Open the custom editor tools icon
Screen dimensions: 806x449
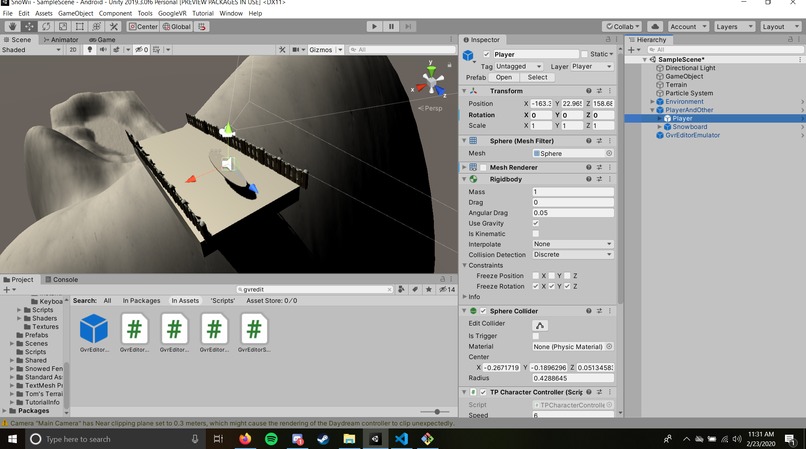tap(114, 27)
